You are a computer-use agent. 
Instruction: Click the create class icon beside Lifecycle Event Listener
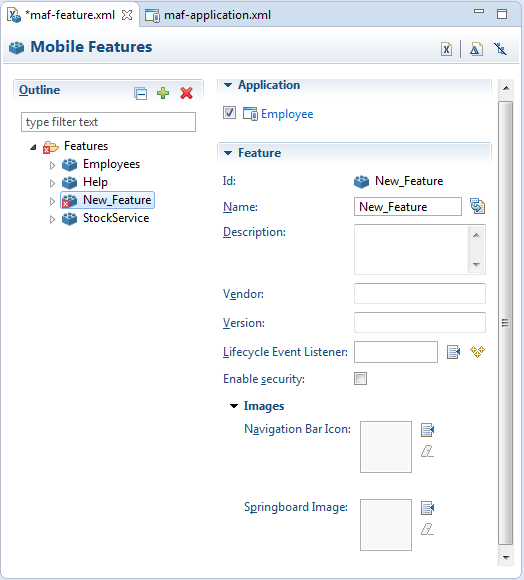[477, 351]
